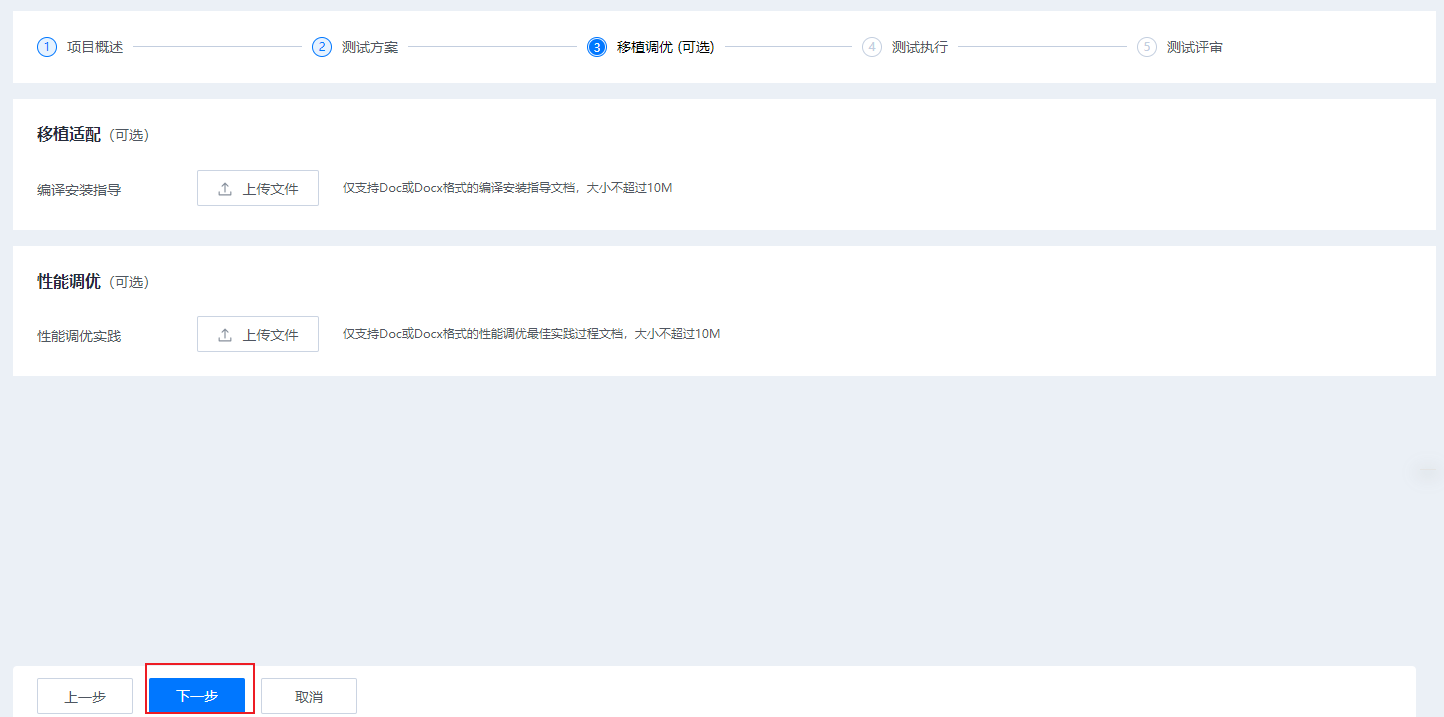
Task: Click the 编译安装指导 field label
Action: 79,189
